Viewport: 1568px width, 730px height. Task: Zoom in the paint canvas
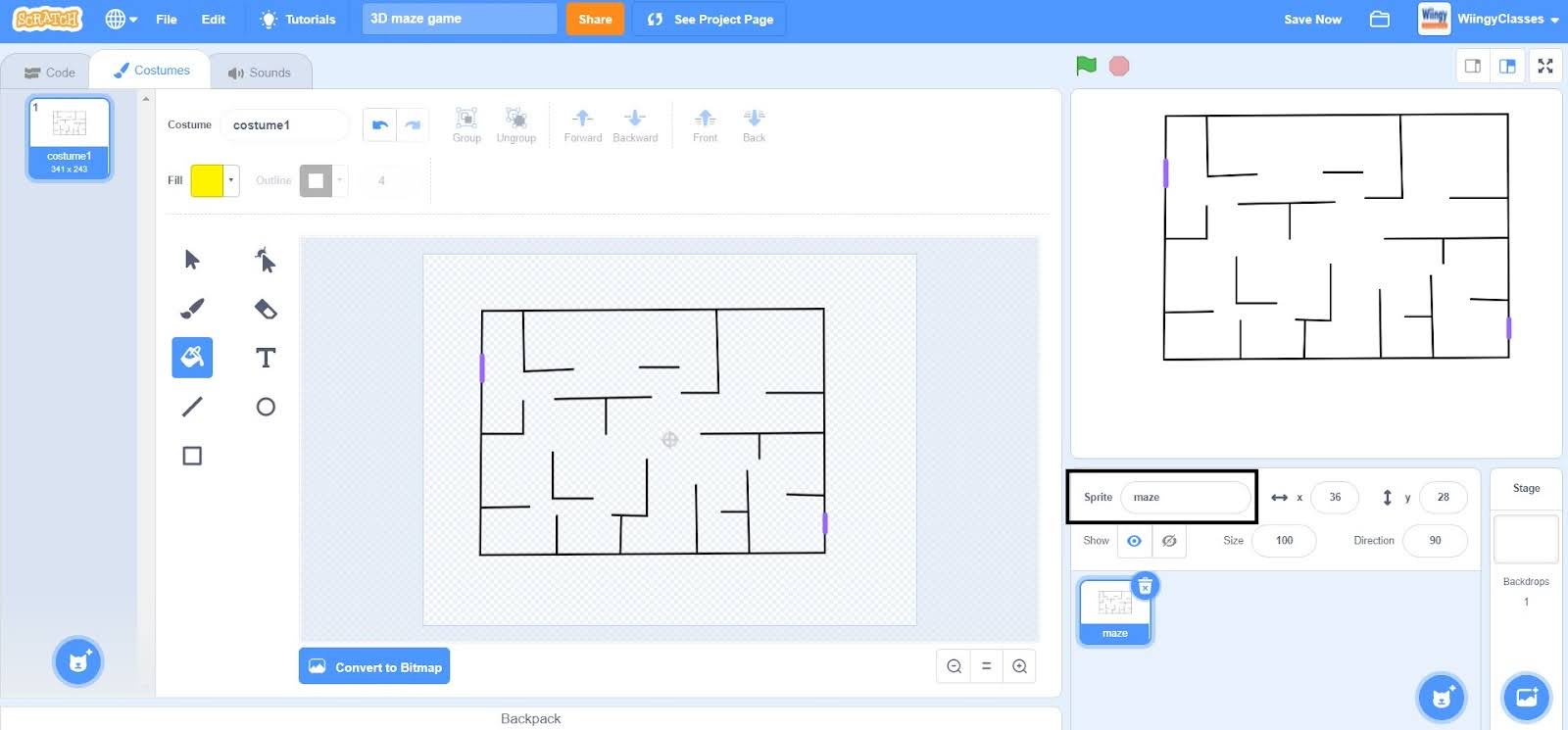[1019, 666]
